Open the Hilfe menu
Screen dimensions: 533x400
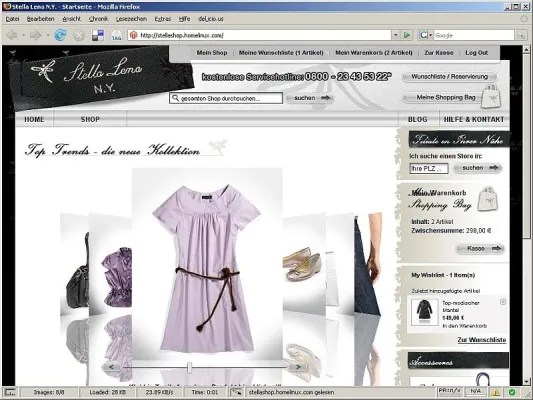(x=185, y=19)
